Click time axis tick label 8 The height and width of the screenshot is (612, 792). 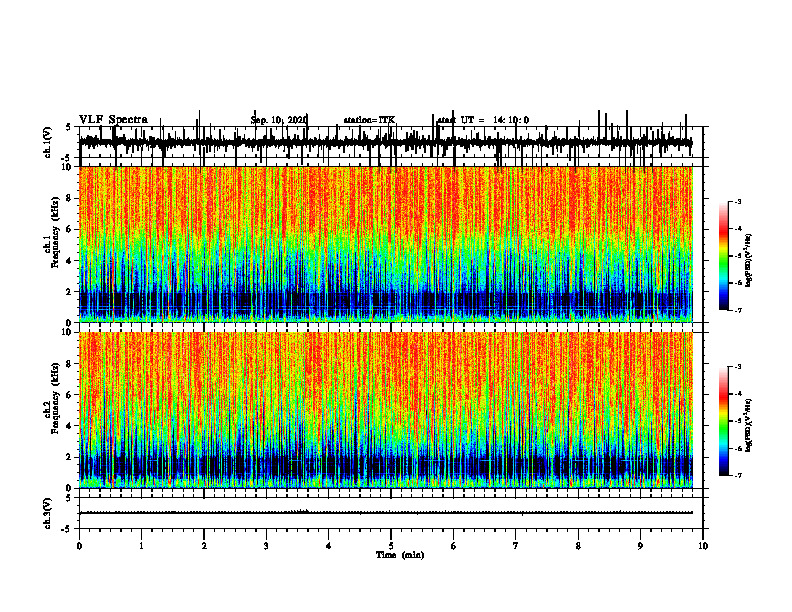tap(578, 546)
